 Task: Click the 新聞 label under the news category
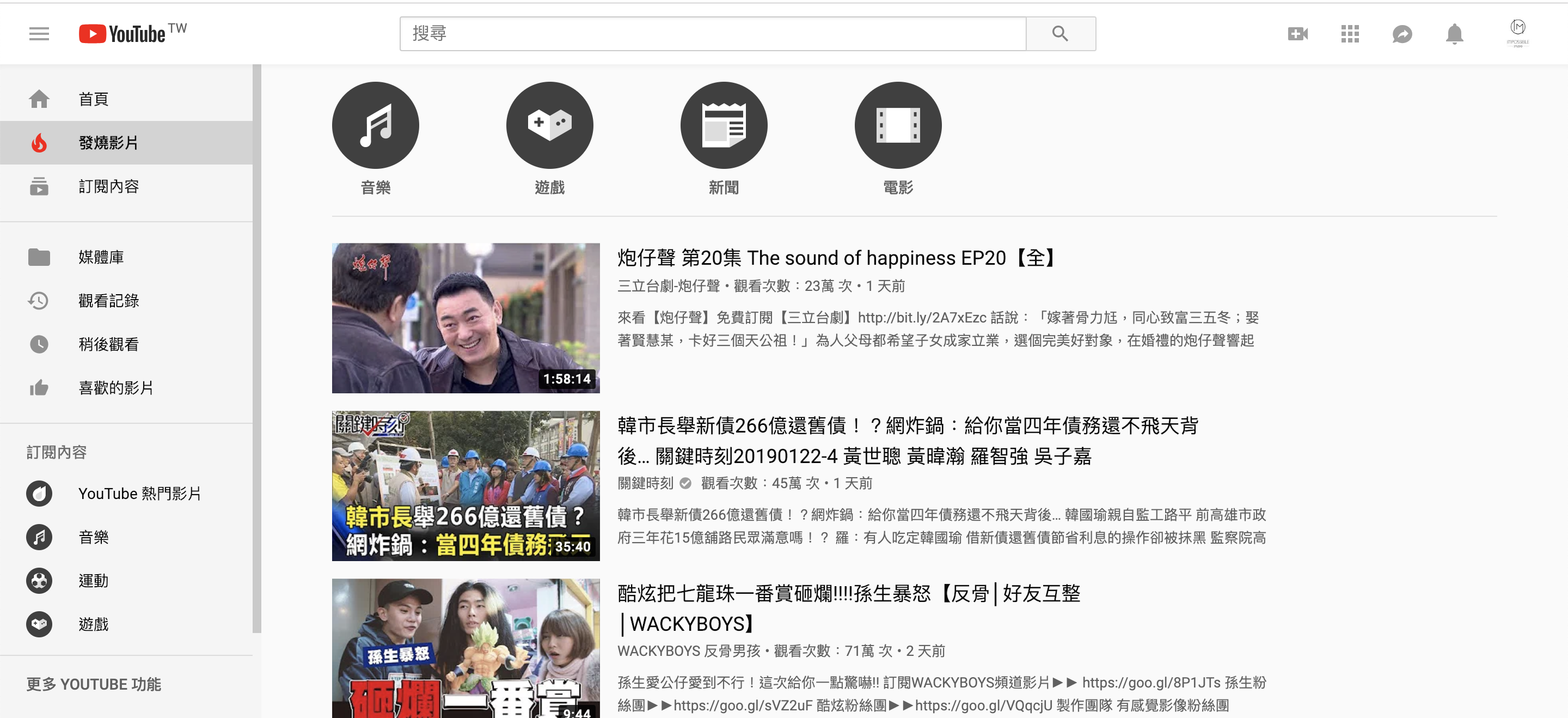coord(724,187)
